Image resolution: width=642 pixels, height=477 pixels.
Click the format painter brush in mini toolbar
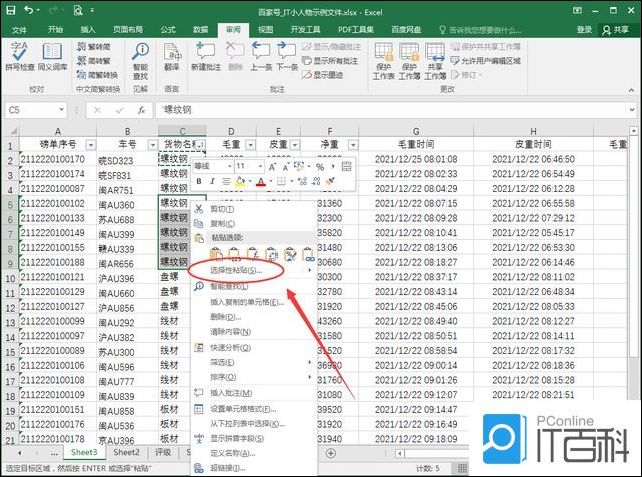(330, 181)
